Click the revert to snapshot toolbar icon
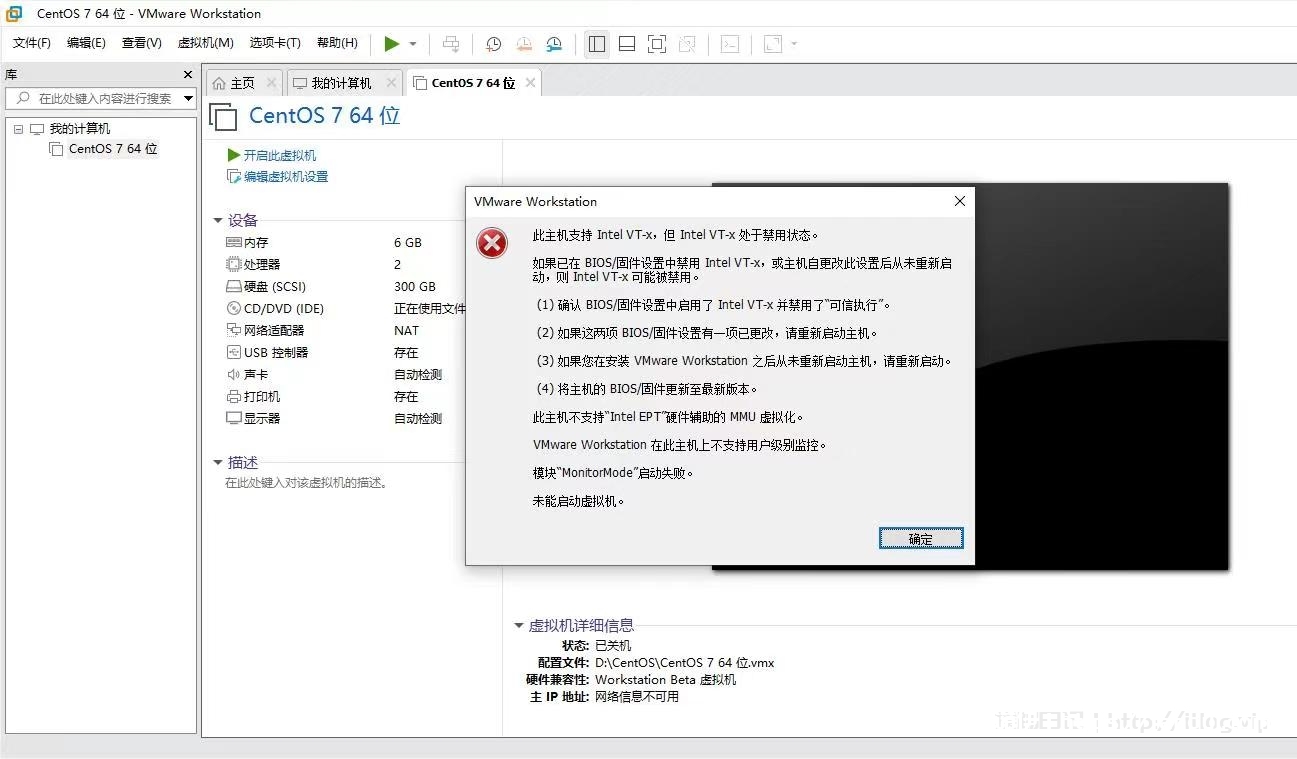Screen dimensions: 1297x759 coord(524,44)
